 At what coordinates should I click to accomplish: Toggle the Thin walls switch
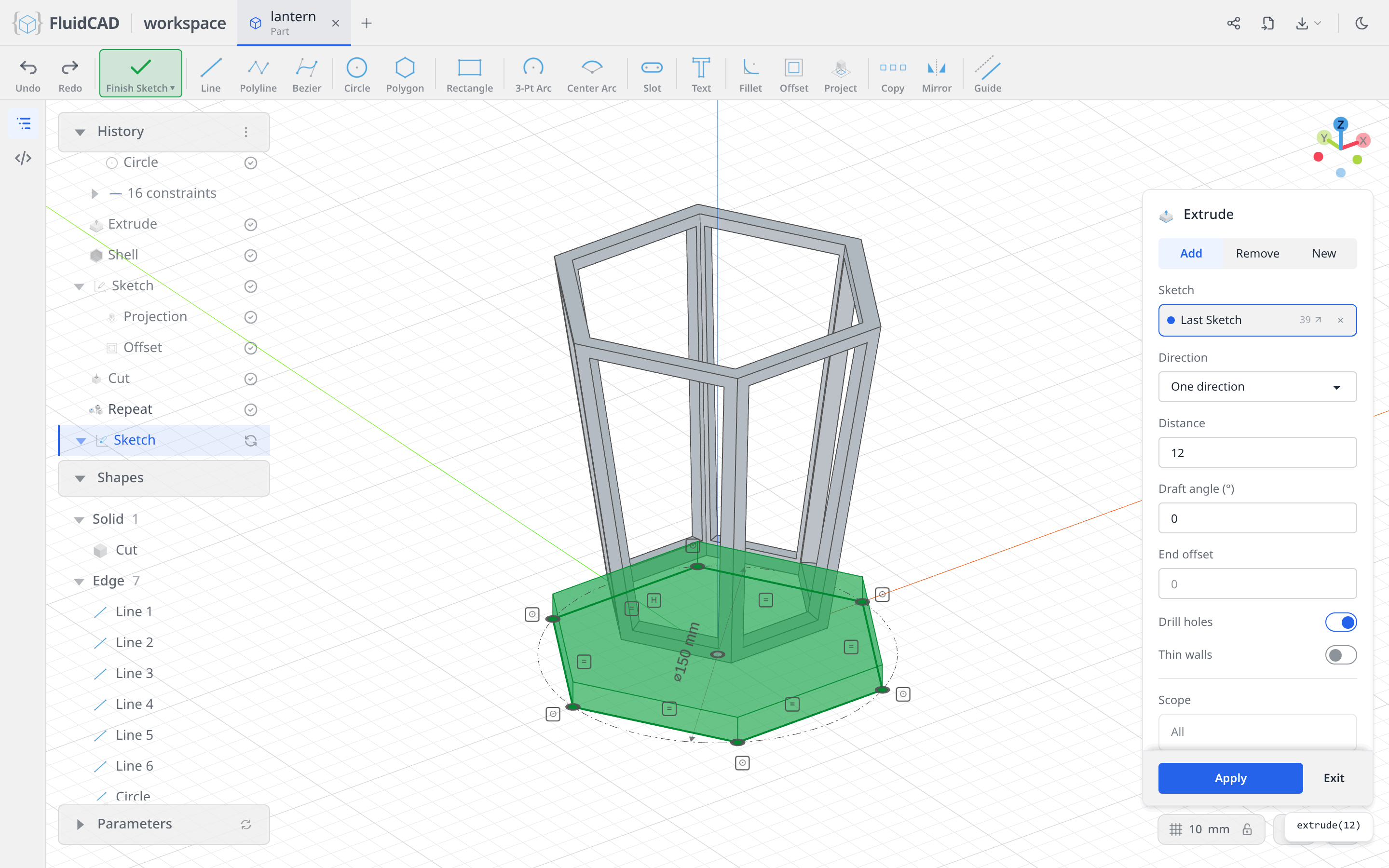point(1341,655)
